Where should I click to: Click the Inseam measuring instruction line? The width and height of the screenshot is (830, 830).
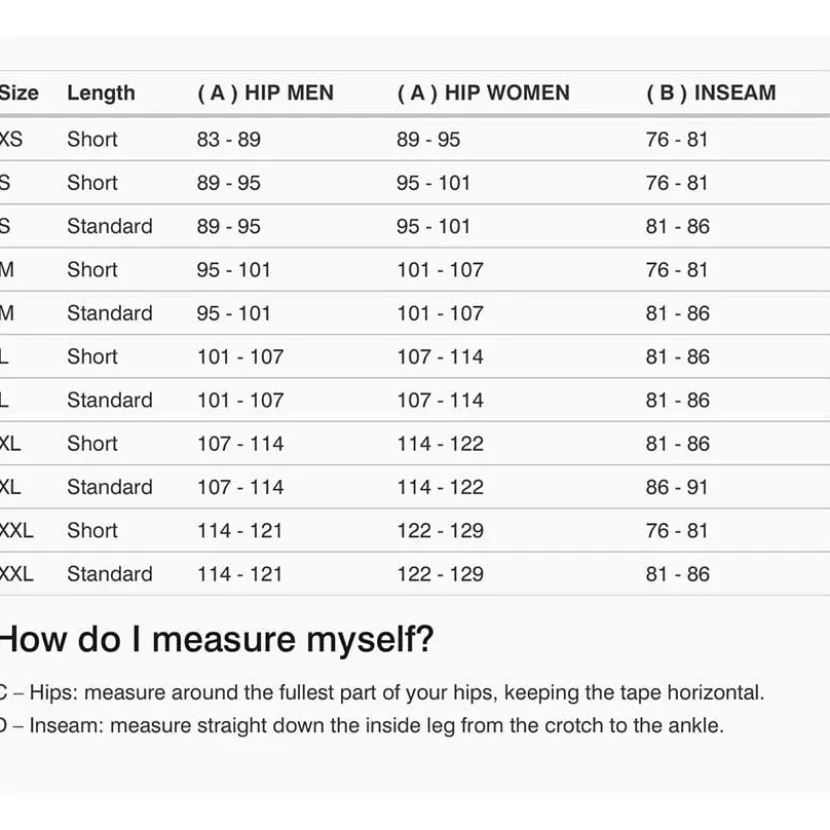coord(362,725)
